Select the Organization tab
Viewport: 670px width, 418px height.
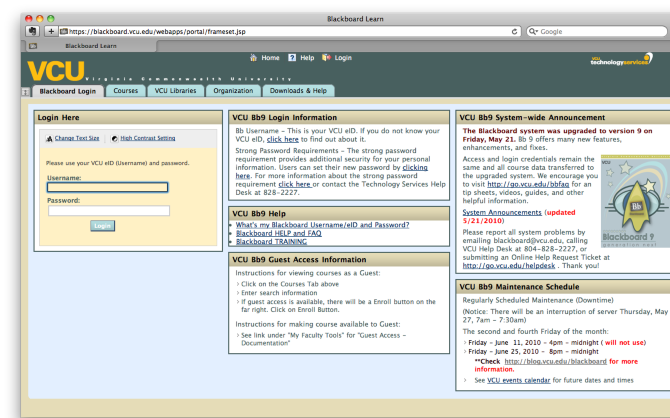[x=233, y=91]
